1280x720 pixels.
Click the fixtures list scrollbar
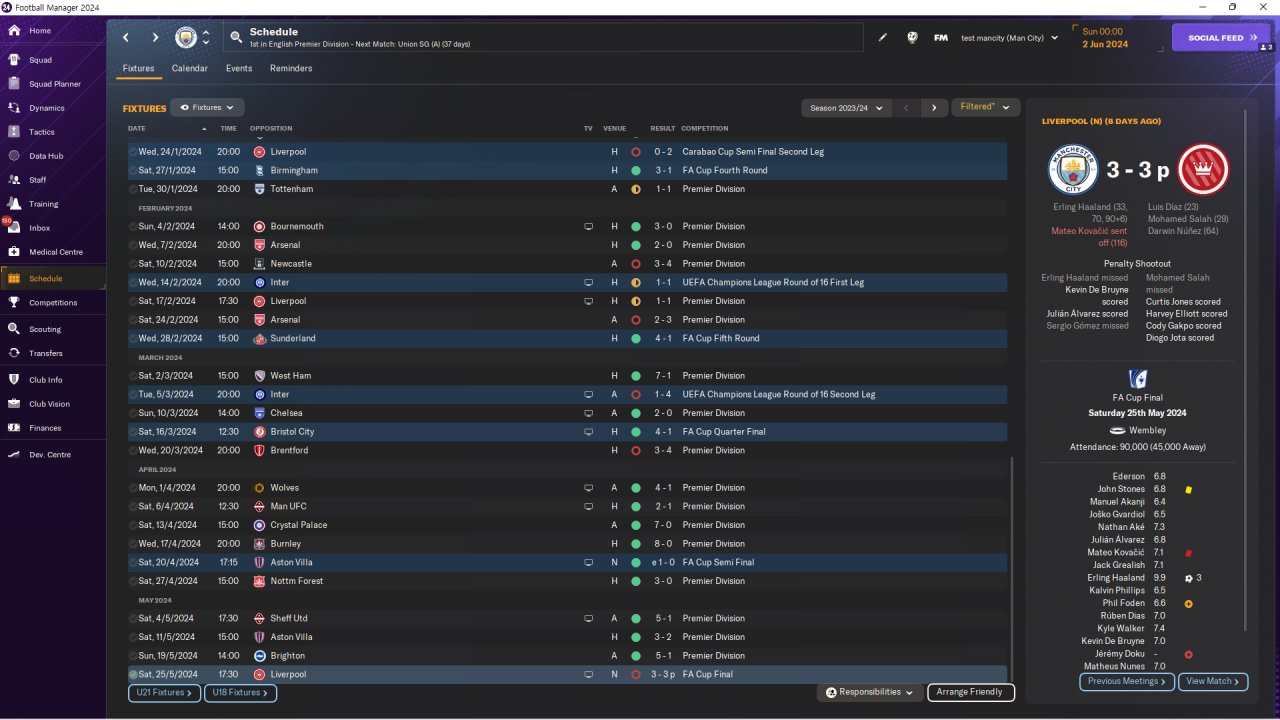[1012, 570]
